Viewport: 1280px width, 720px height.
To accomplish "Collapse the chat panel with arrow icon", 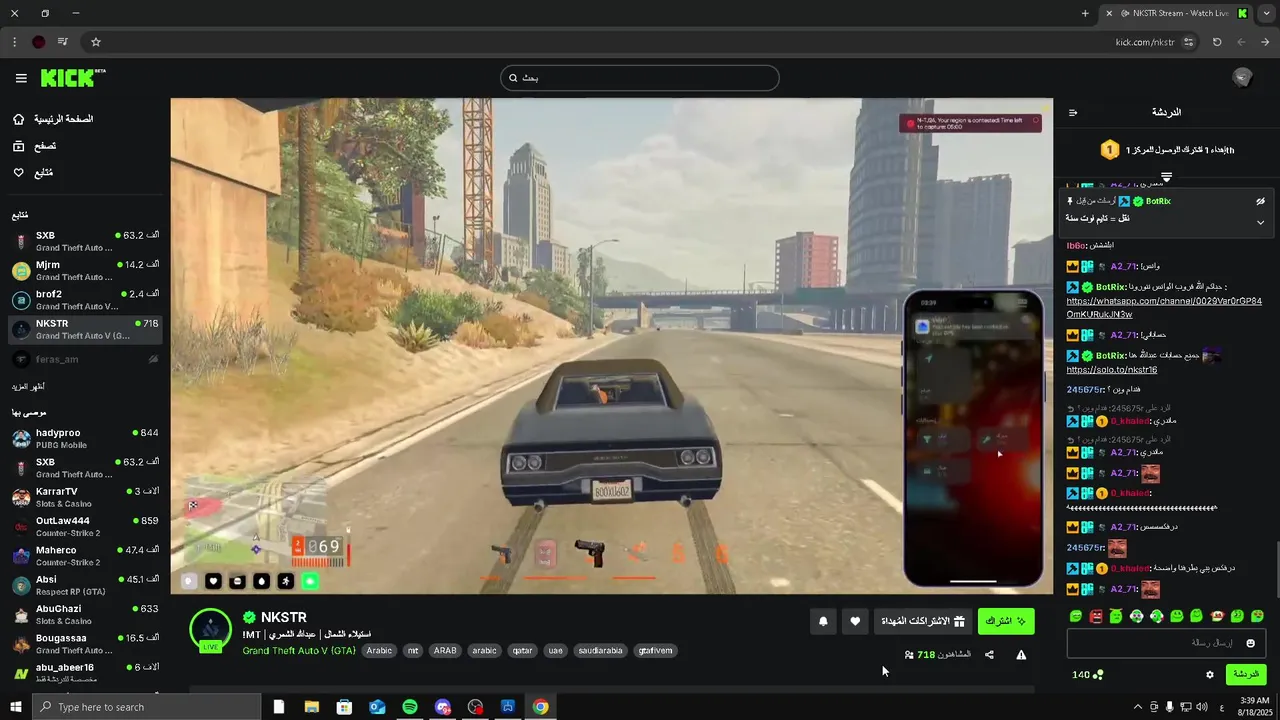I will (x=1073, y=112).
